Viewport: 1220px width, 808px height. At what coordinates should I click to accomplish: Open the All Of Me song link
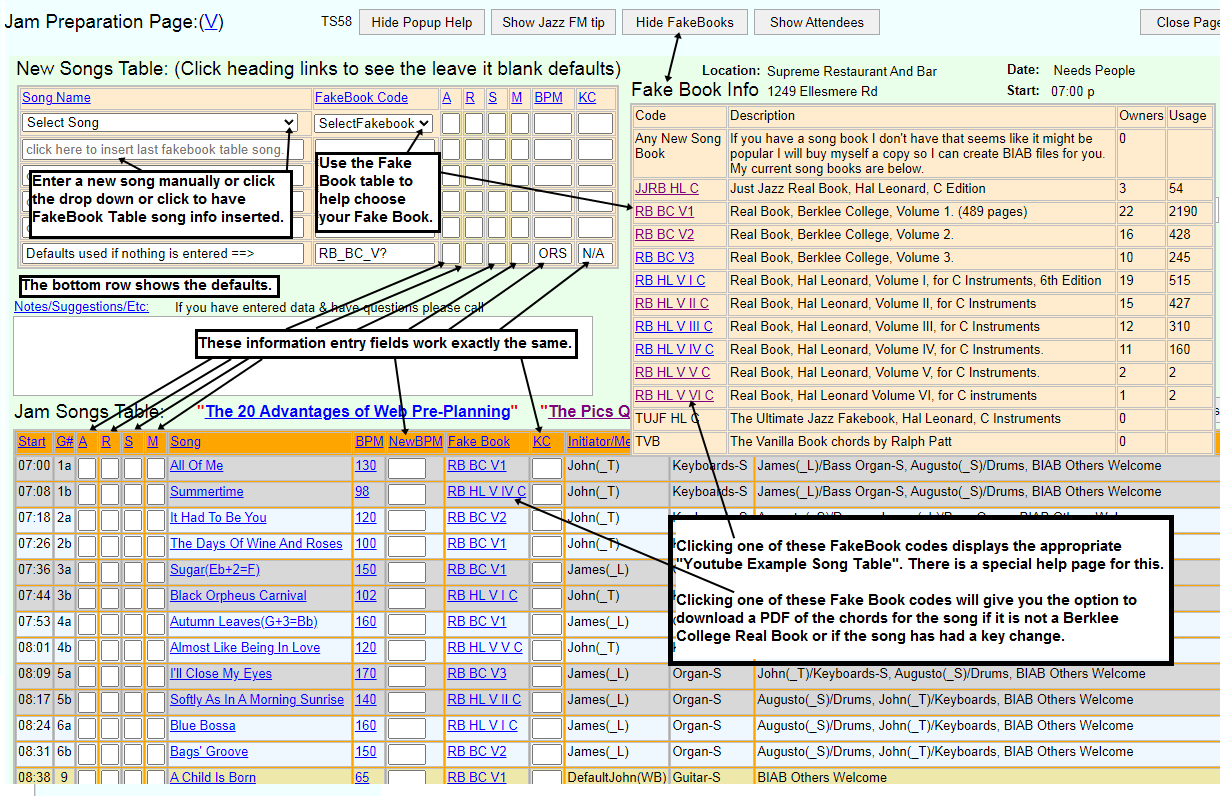[x=197, y=466]
